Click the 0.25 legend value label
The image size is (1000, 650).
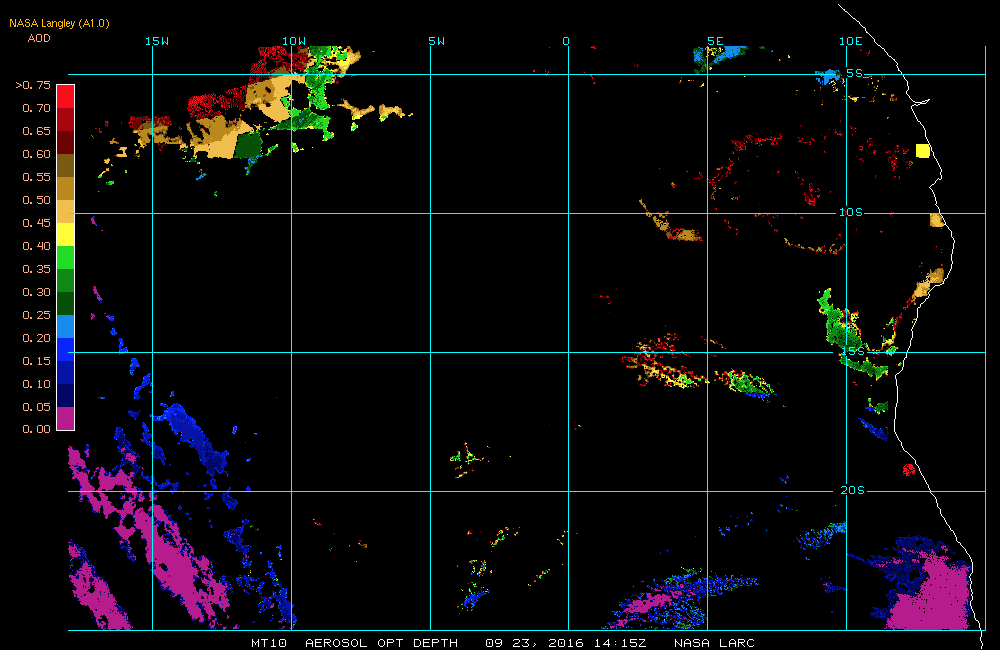point(36,315)
